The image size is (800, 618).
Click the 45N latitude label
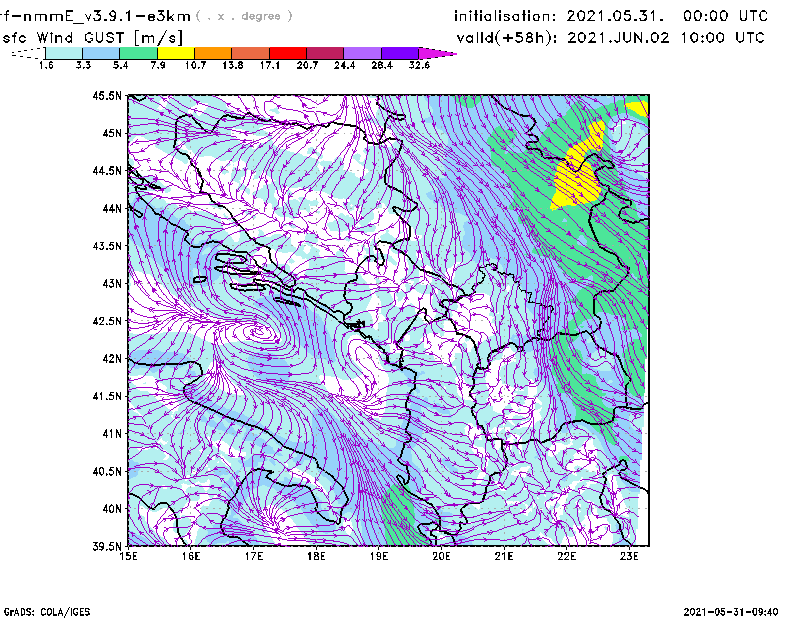(x=112, y=133)
